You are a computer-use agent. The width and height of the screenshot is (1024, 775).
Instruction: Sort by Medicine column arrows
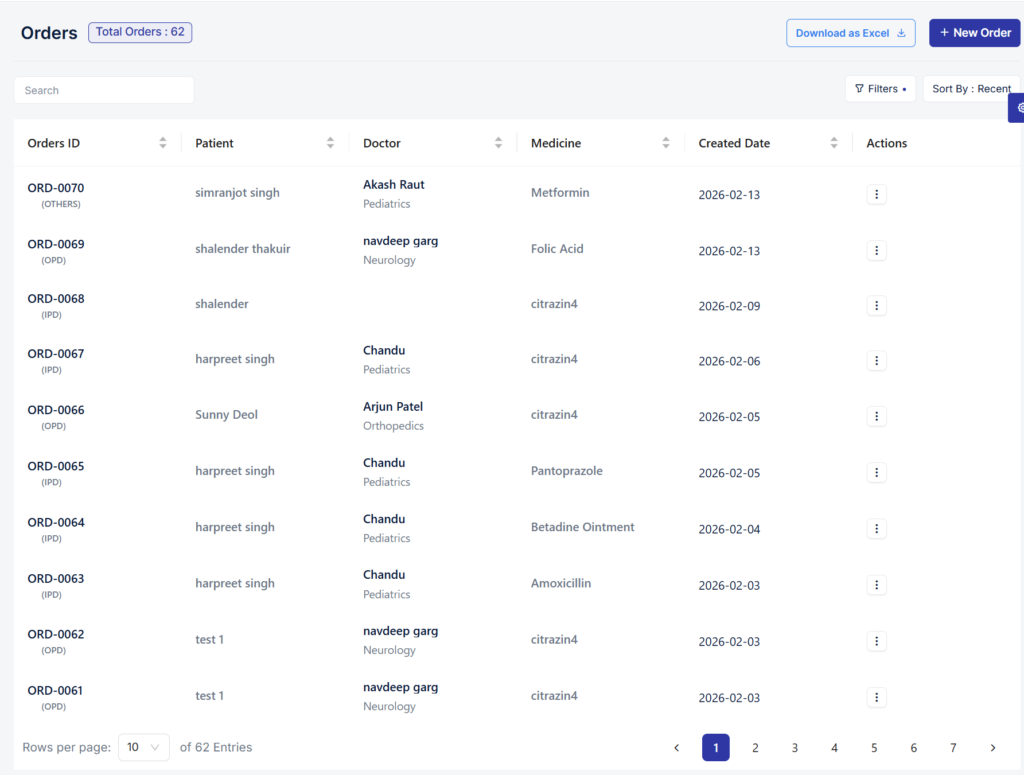665,143
